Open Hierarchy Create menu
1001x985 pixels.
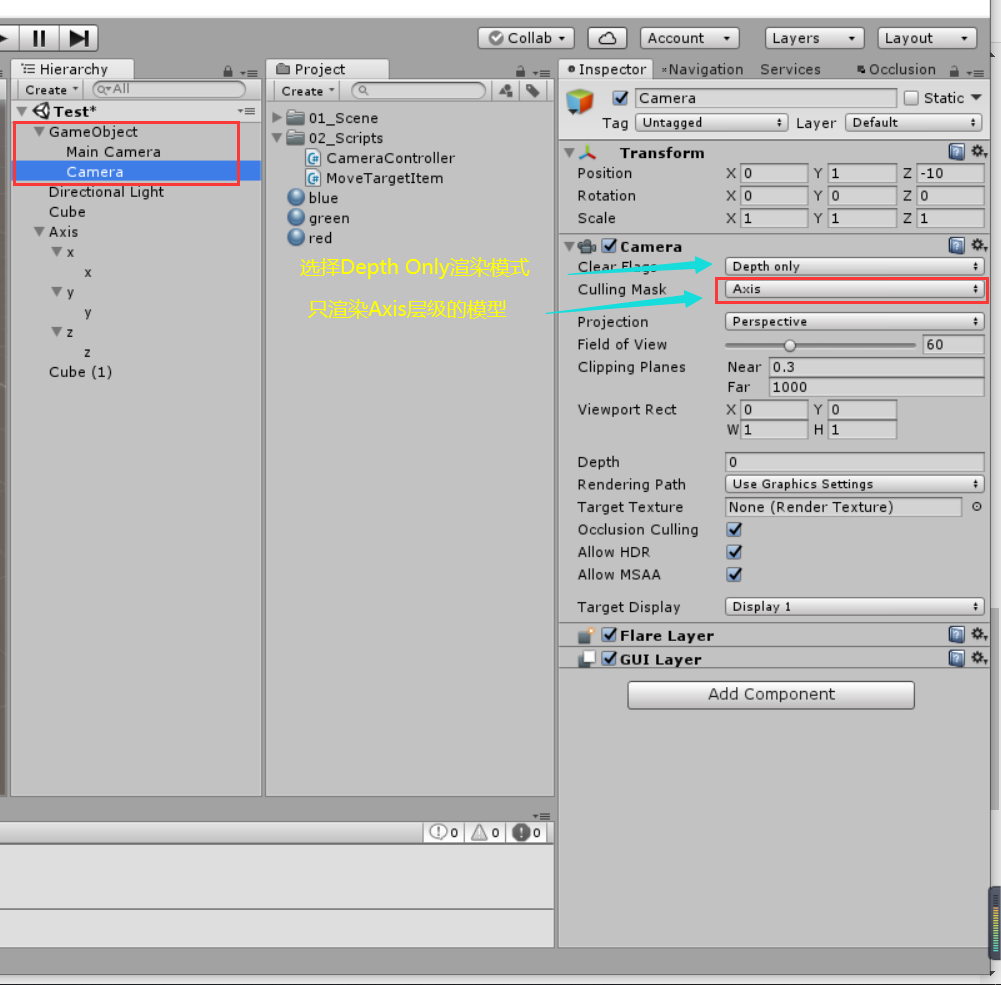[x=51, y=90]
